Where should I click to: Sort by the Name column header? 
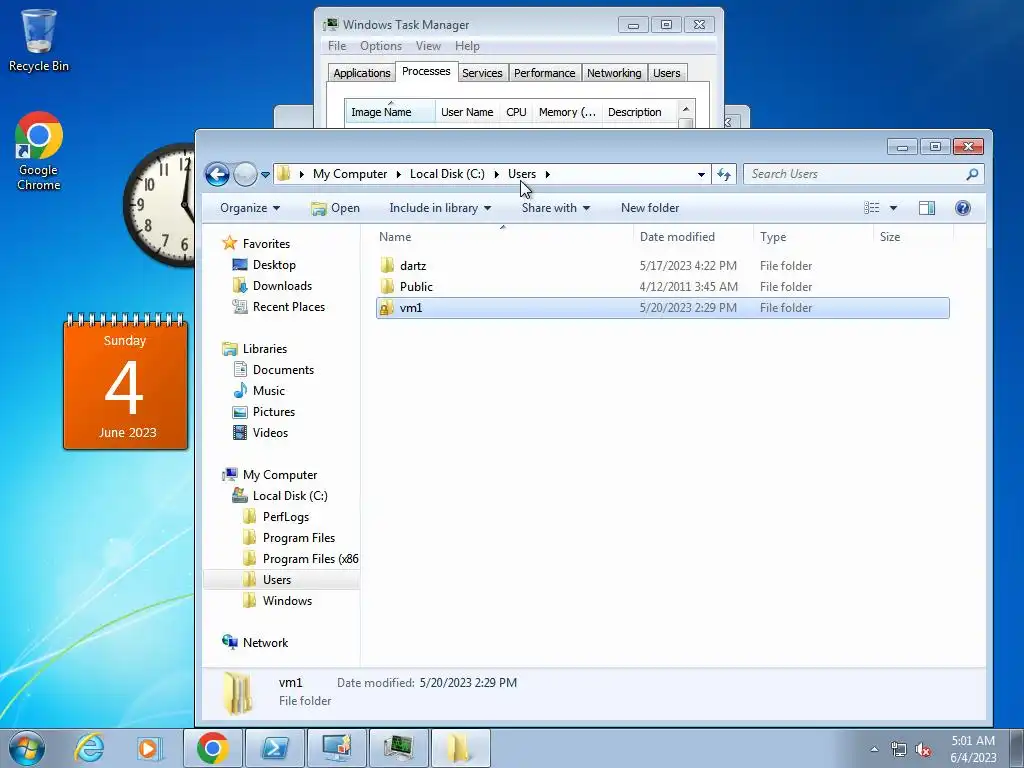(x=503, y=237)
